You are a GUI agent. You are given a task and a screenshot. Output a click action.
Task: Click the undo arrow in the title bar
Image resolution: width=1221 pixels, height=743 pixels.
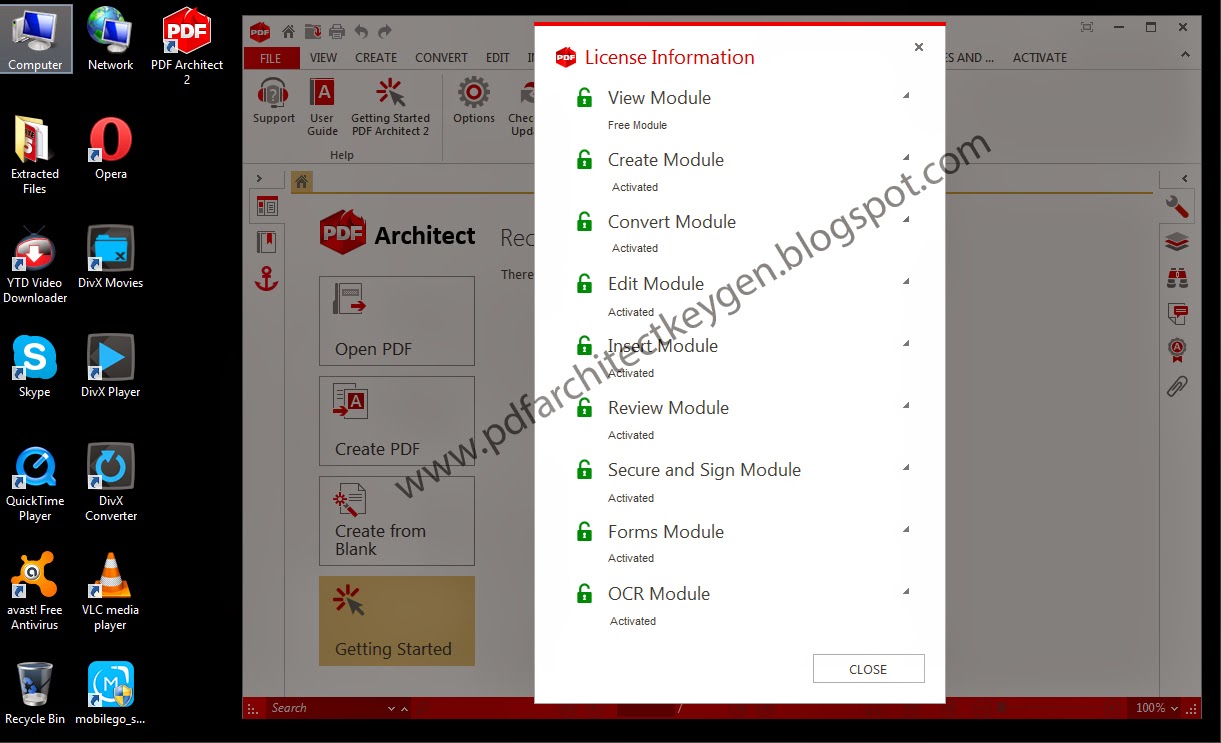(x=362, y=31)
